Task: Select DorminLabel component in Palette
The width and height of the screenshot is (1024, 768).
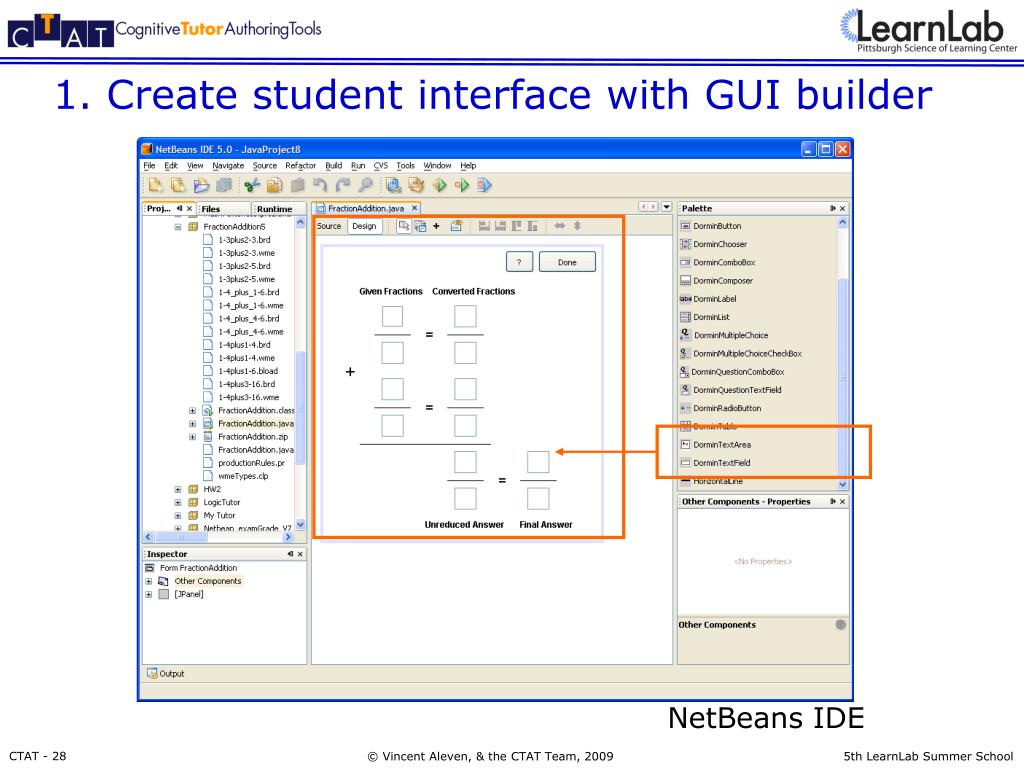Action: [x=708, y=299]
